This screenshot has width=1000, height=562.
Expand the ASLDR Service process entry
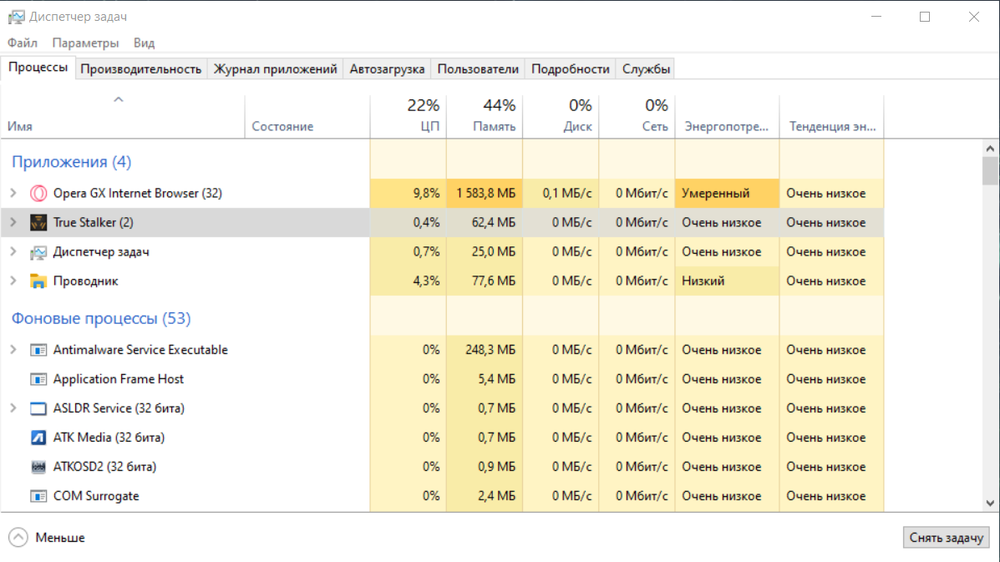[13, 408]
